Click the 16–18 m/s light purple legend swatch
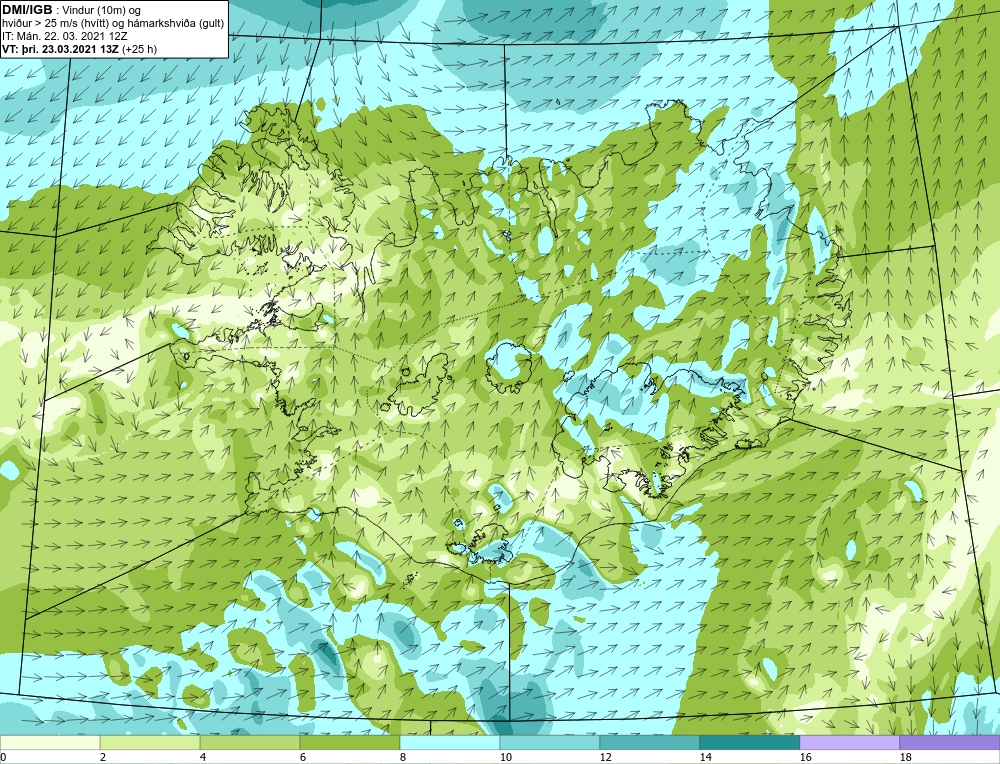Image resolution: width=1000 pixels, height=764 pixels. (849, 742)
